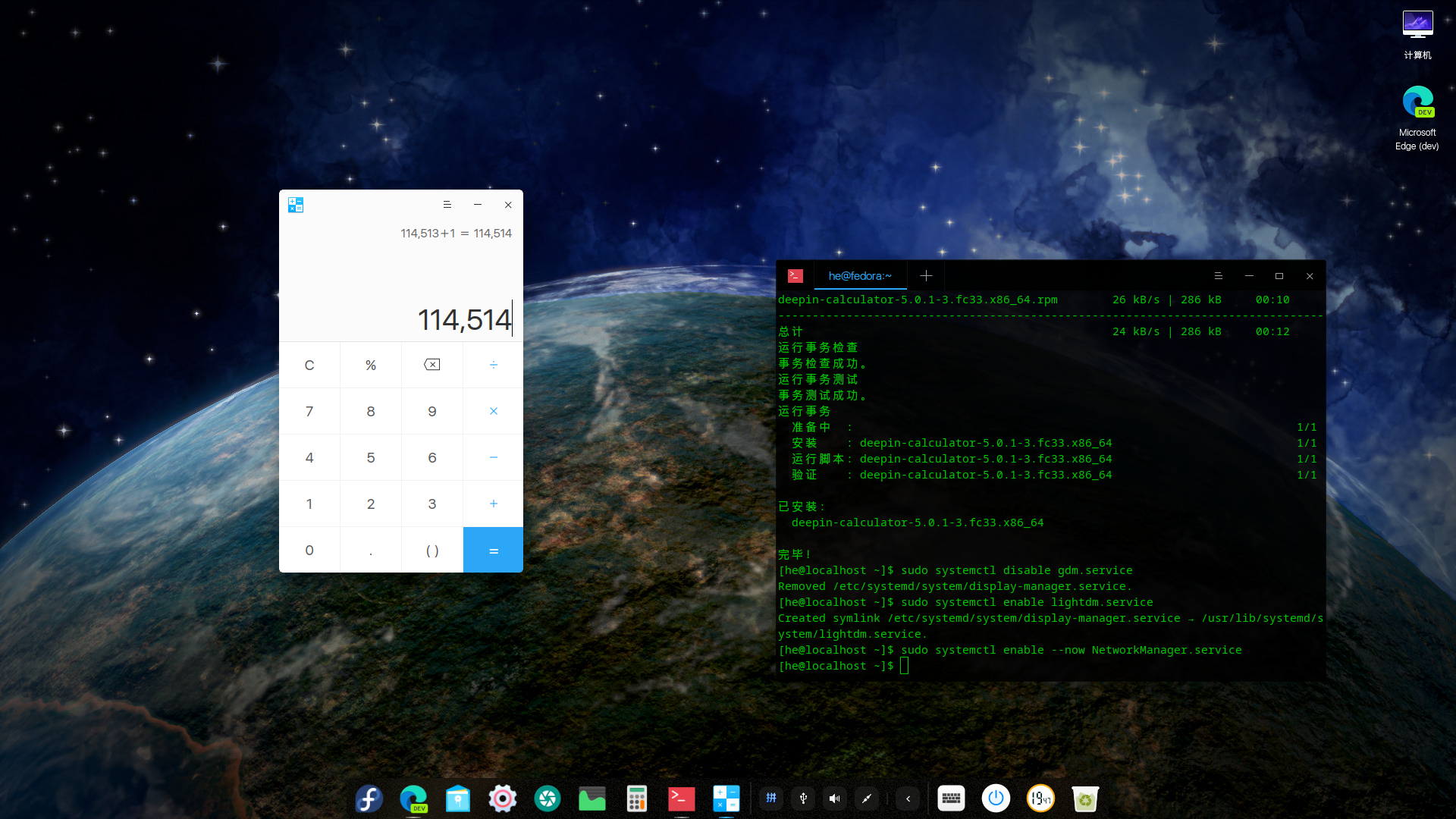Clear the calculator with C button
The width and height of the screenshot is (1456, 819).
click(309, 365)
